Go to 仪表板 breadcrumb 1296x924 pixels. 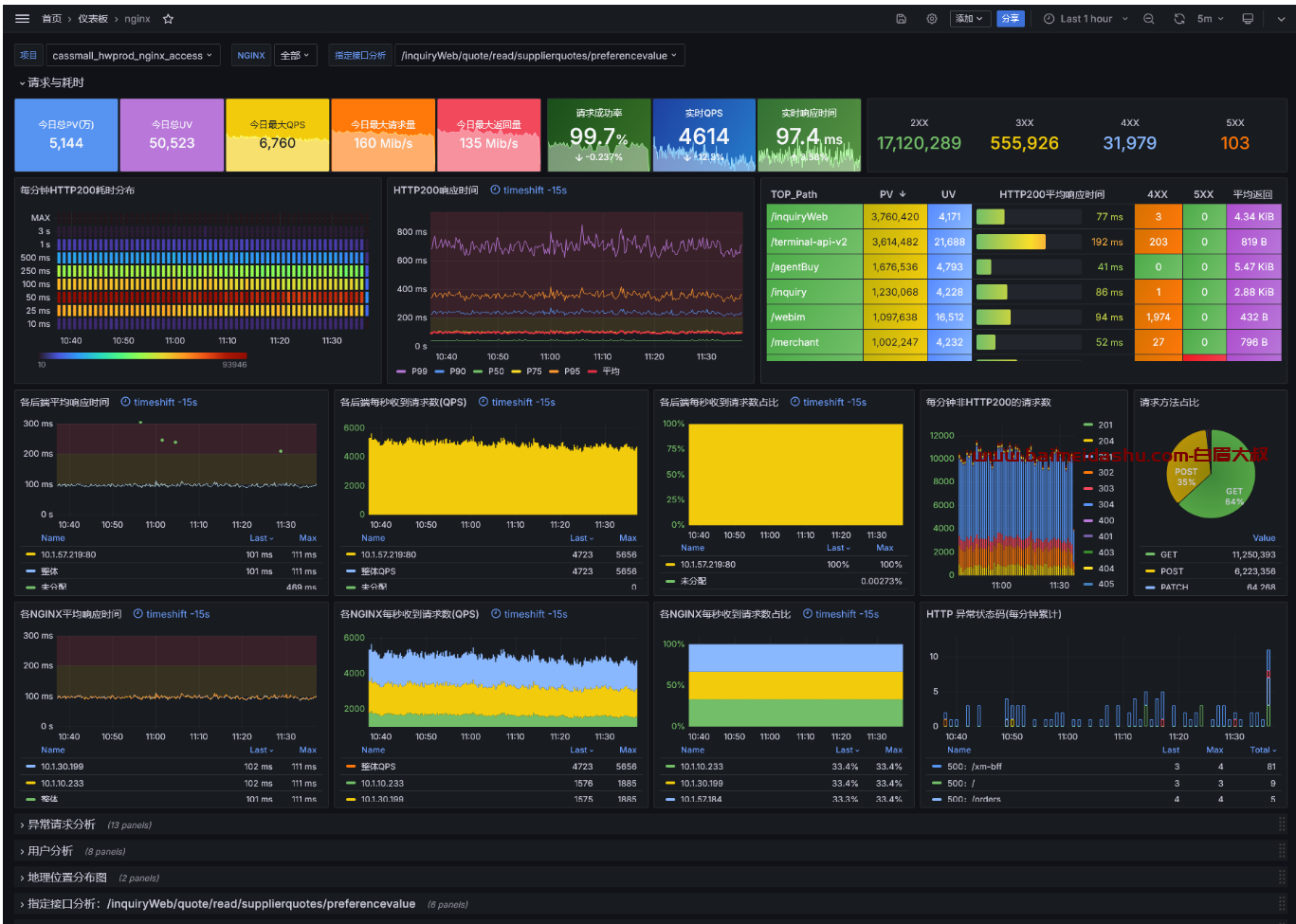coord(93,19)
